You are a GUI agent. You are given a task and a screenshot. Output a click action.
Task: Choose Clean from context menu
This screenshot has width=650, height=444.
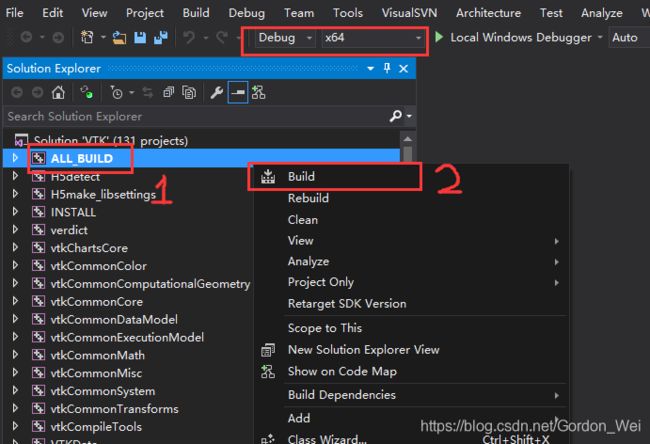click(x=303, y=220)
